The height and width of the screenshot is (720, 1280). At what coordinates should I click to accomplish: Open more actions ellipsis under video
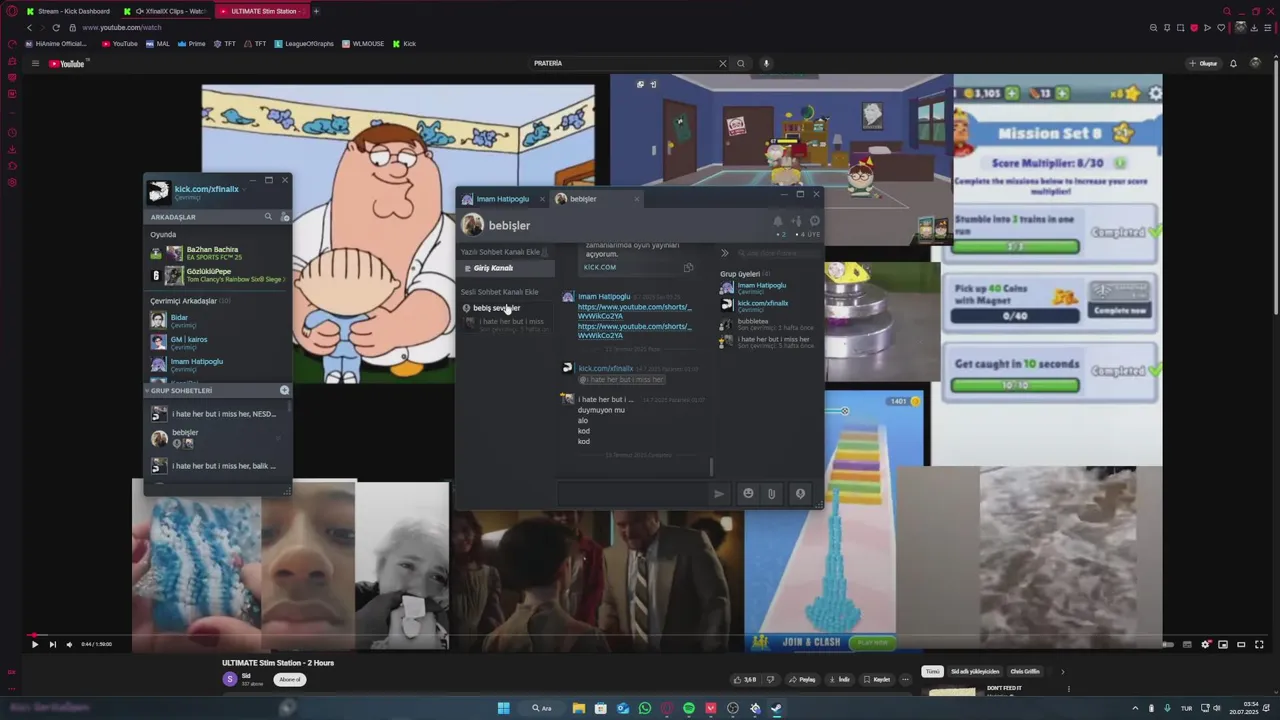coord(906,679)
